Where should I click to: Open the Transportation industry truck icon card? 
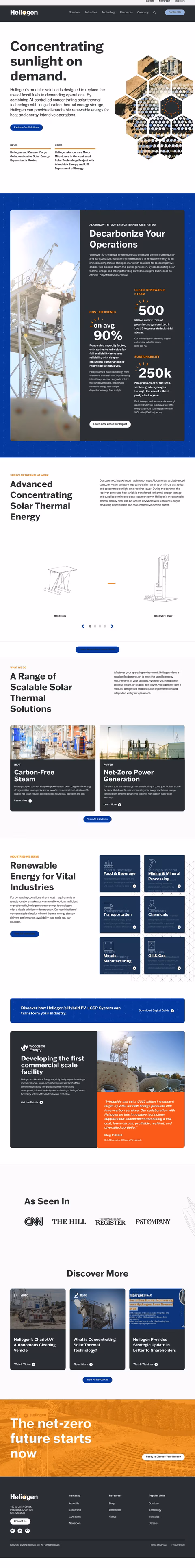119,914
